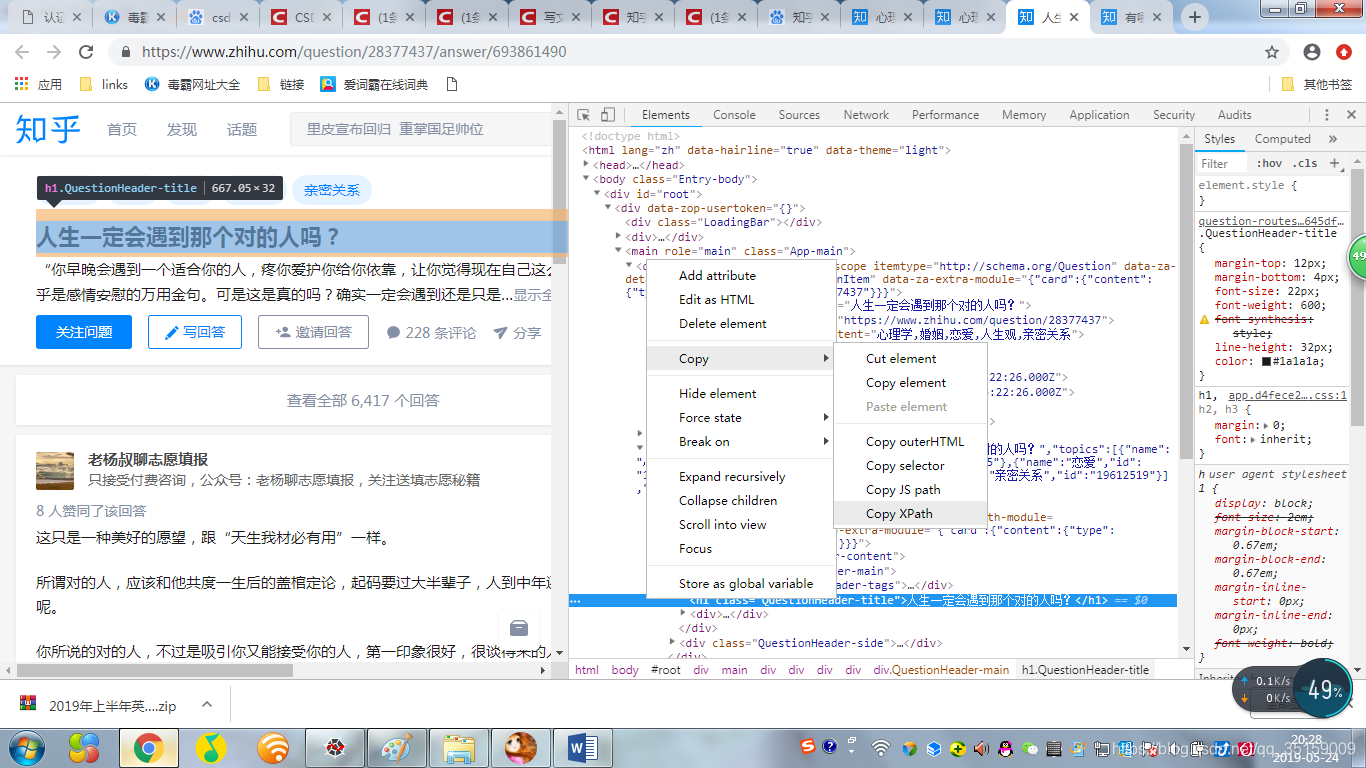Image resolution: width=1366 pixels, height=768 pixels.
Task: Click the 分享 share button
Action: [x=517, y=333]
